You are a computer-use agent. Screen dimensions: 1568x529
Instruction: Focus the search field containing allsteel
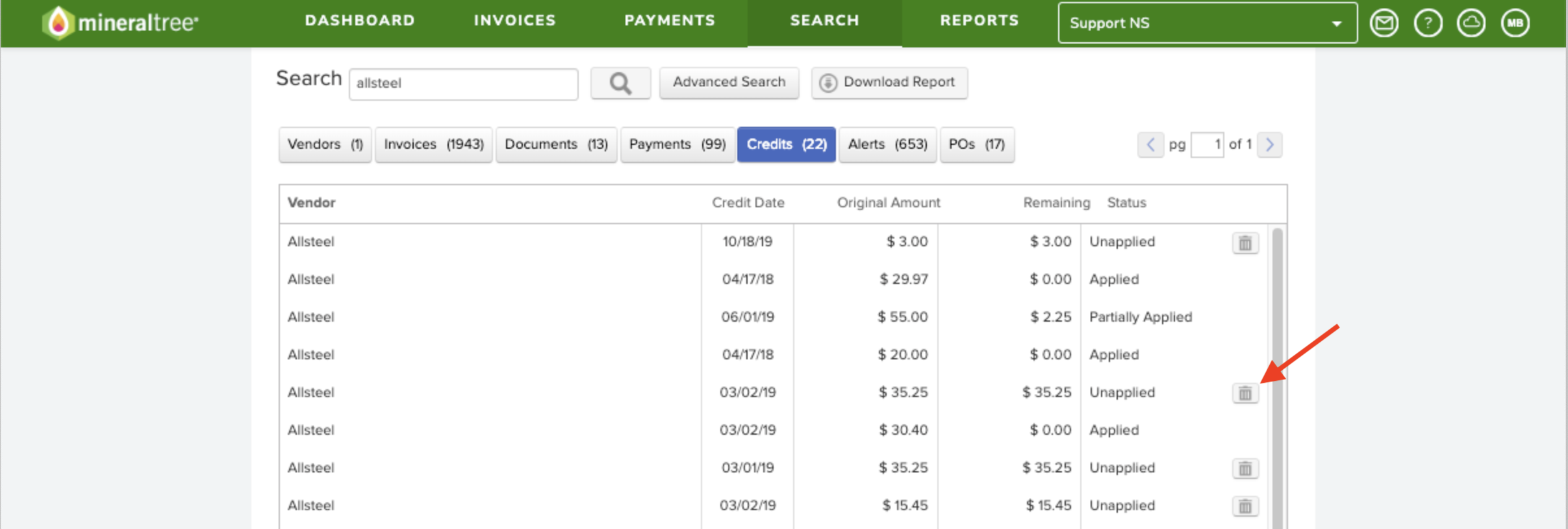click(x=464, y=84)
